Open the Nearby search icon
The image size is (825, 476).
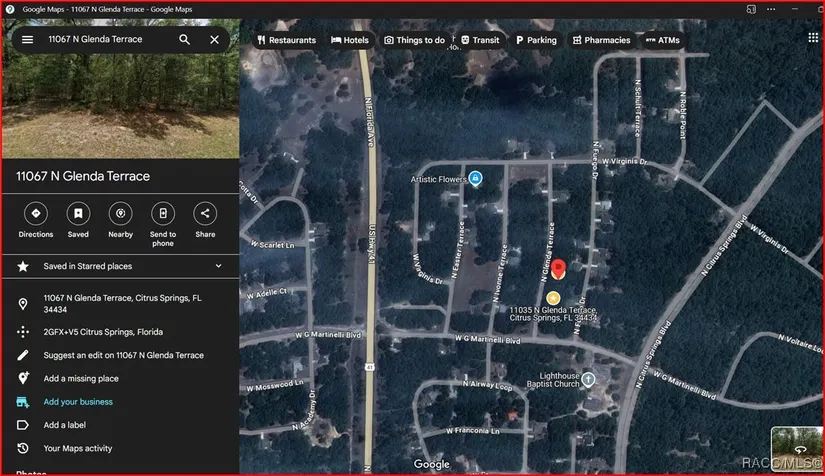point(120,214)
